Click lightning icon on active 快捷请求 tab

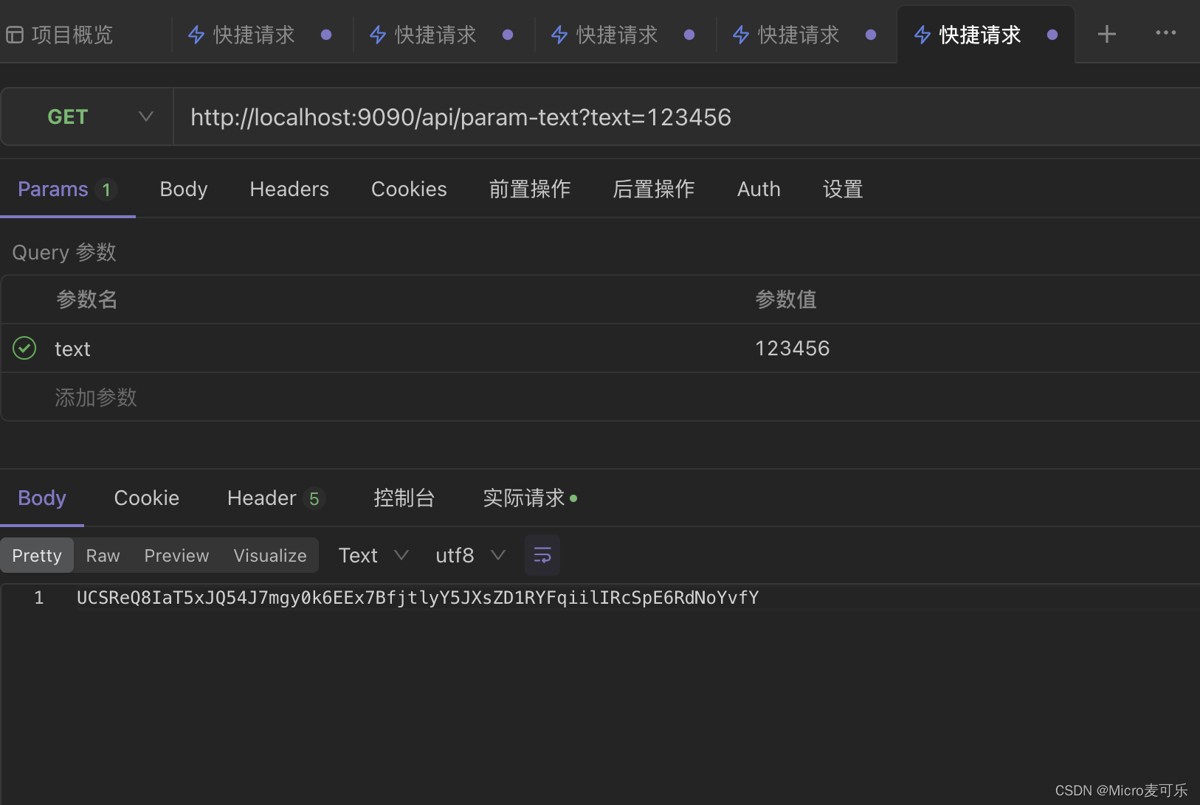pos(923,35)
